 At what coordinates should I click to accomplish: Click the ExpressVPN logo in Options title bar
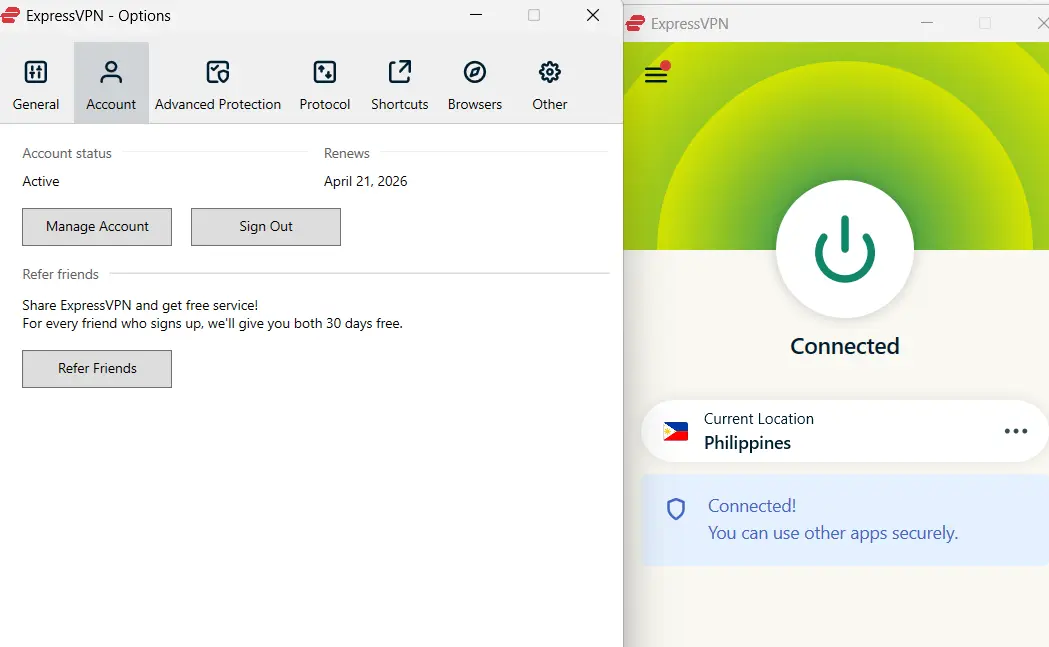(x=11, y=15)
